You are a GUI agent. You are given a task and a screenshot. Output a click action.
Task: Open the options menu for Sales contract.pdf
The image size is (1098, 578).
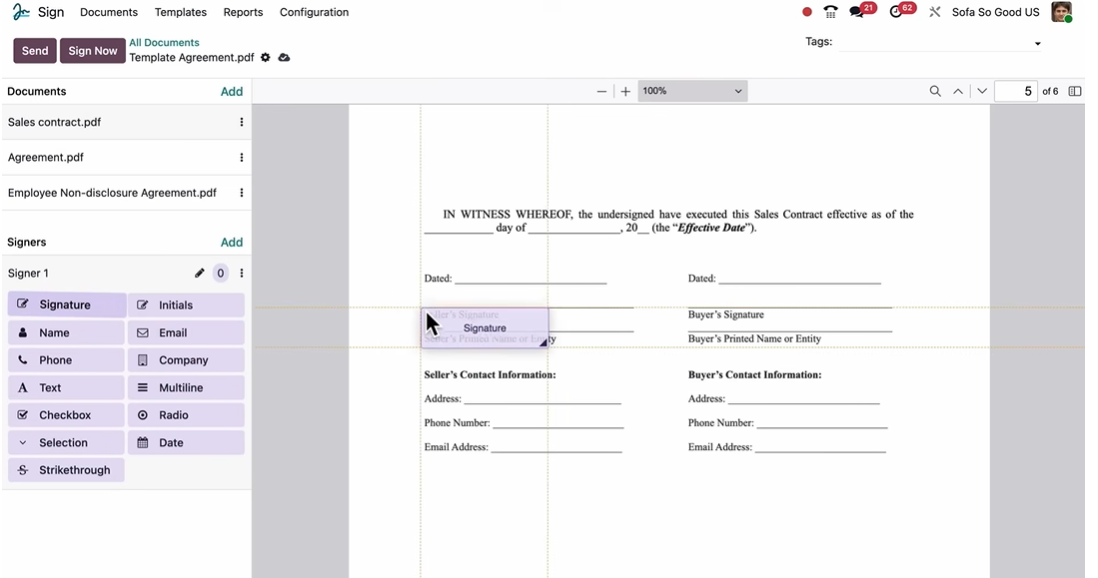(241, 122)
